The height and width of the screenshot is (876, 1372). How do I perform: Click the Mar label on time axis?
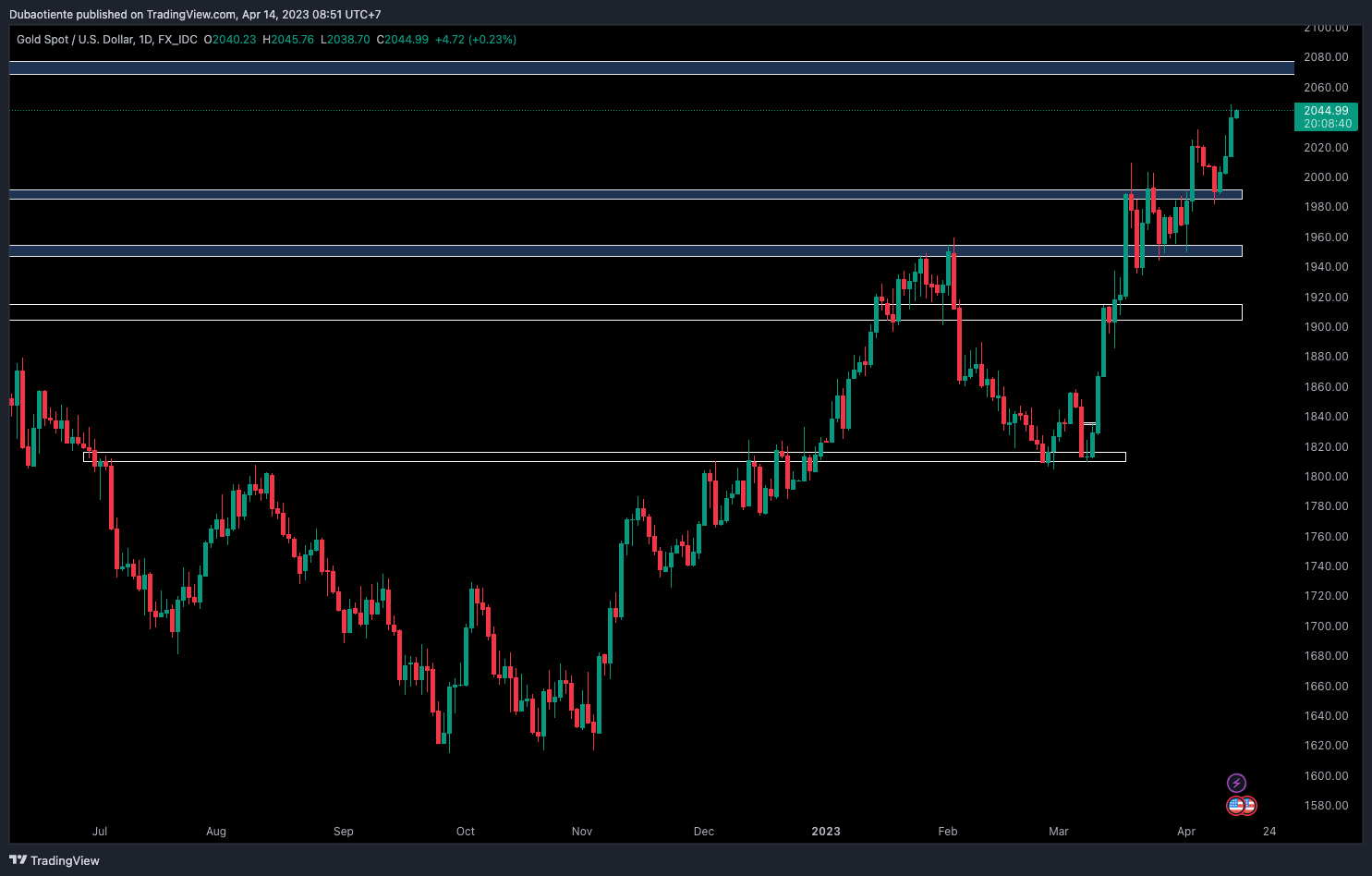pos(1059,832)
